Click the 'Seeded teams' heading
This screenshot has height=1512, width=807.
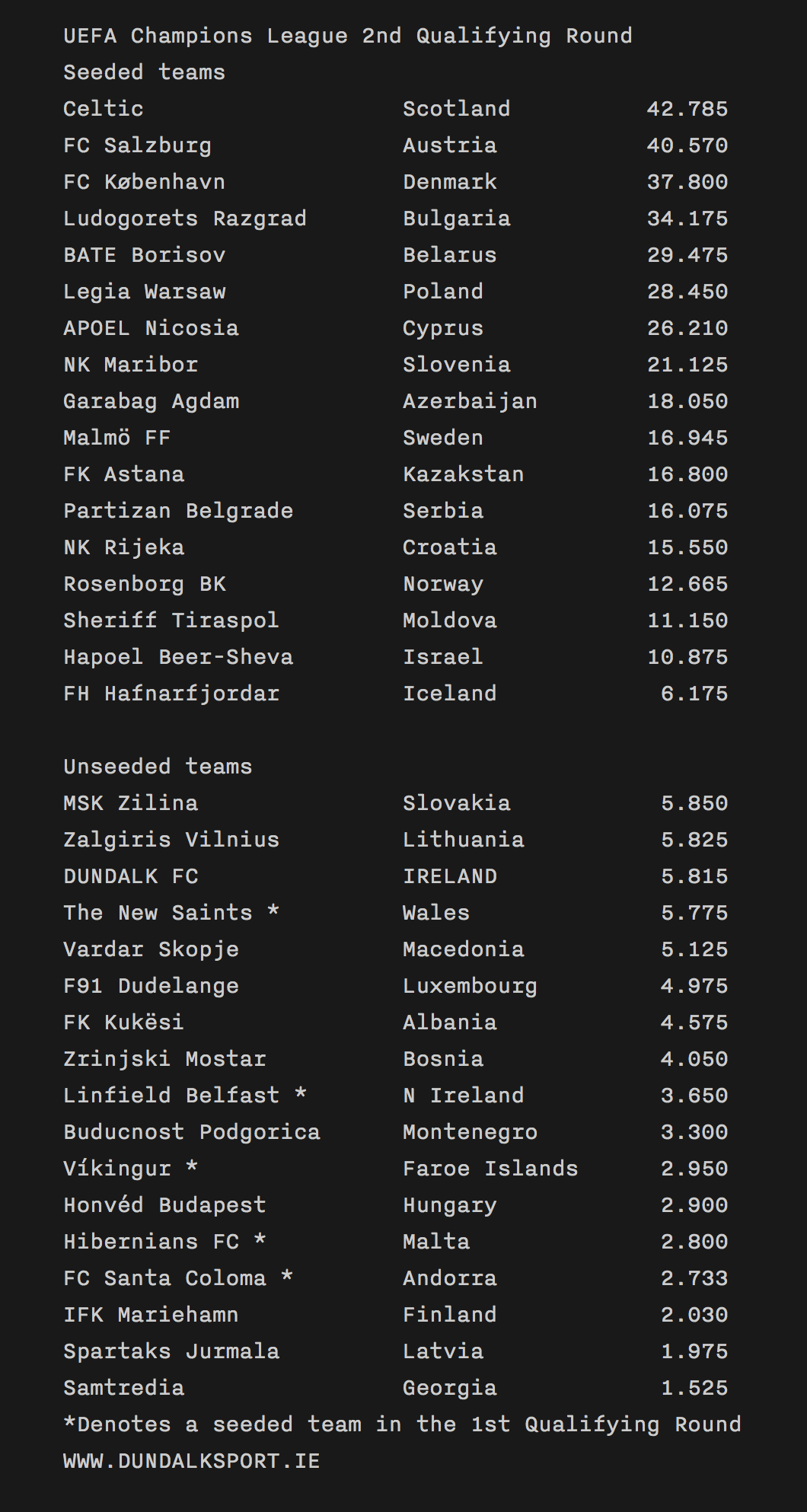coord(144,72)
